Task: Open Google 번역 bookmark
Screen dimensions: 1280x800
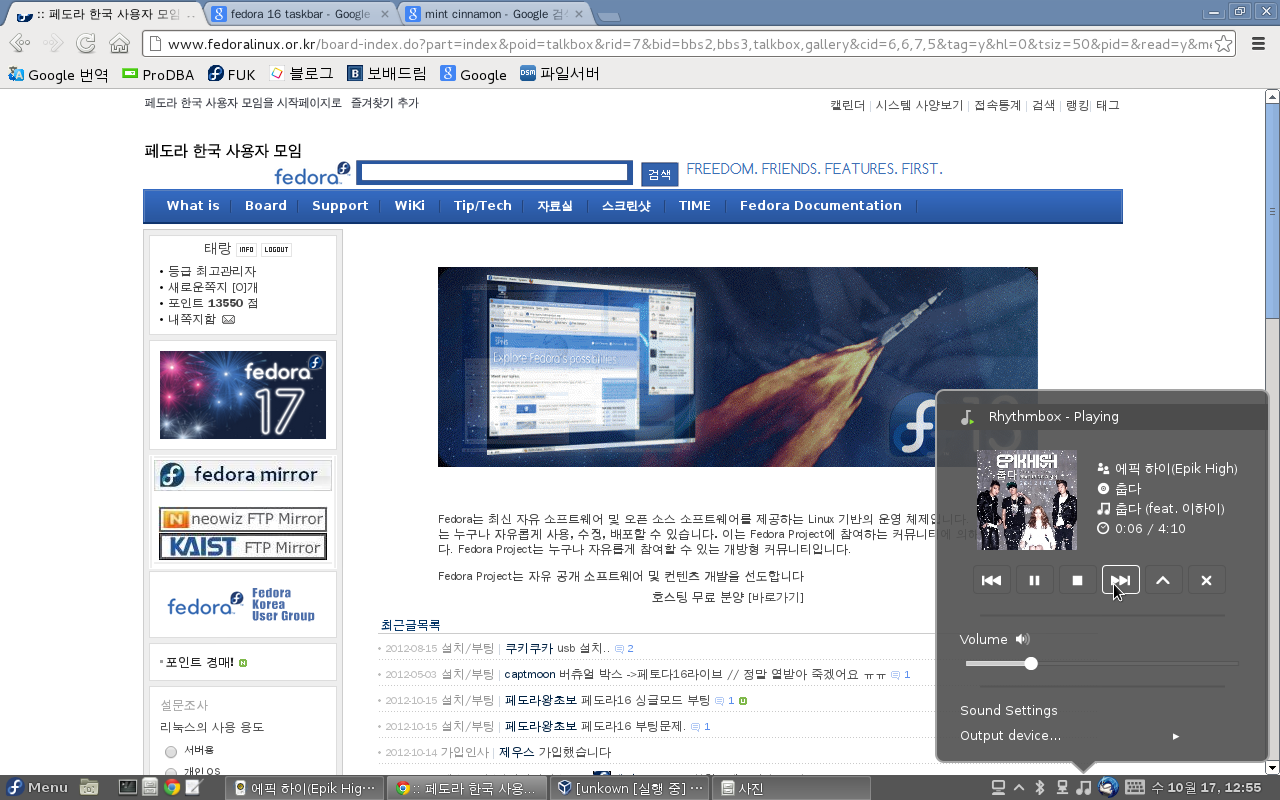Action: click(58, 74)
